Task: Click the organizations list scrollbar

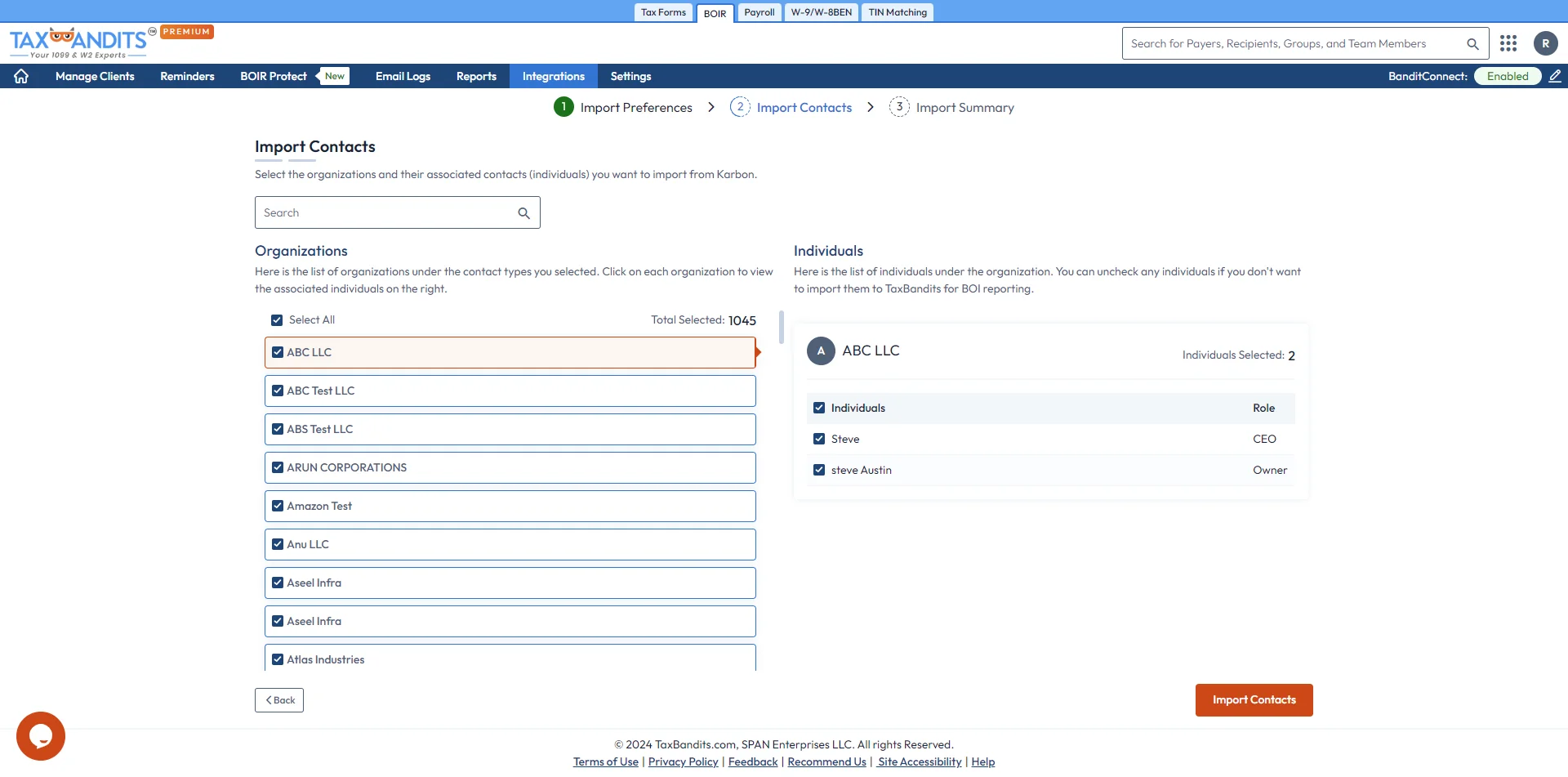Action: (782, 327)
